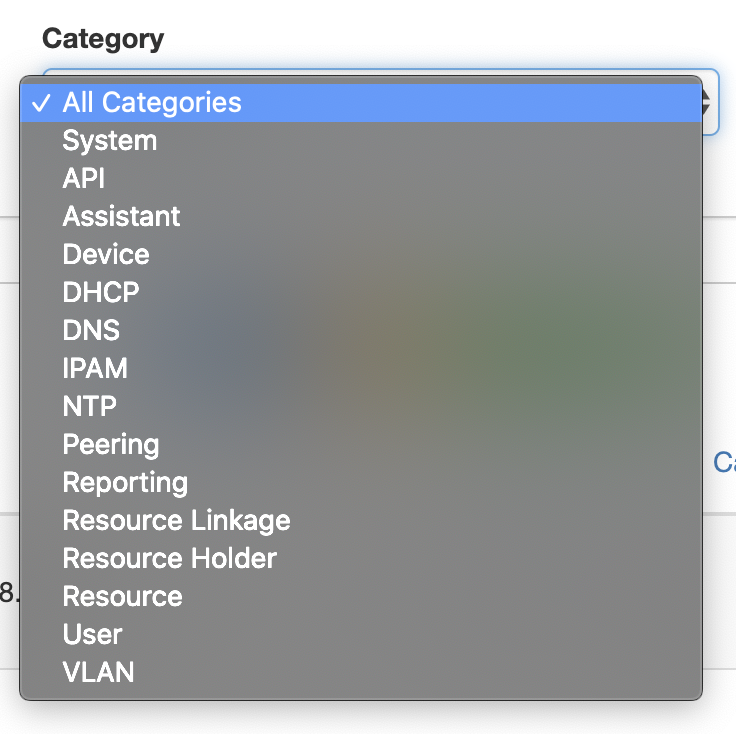The height and width of the screenshot is (734, 736).
Task: Click the partially hidden blue link at right
Action: (725, 462)
